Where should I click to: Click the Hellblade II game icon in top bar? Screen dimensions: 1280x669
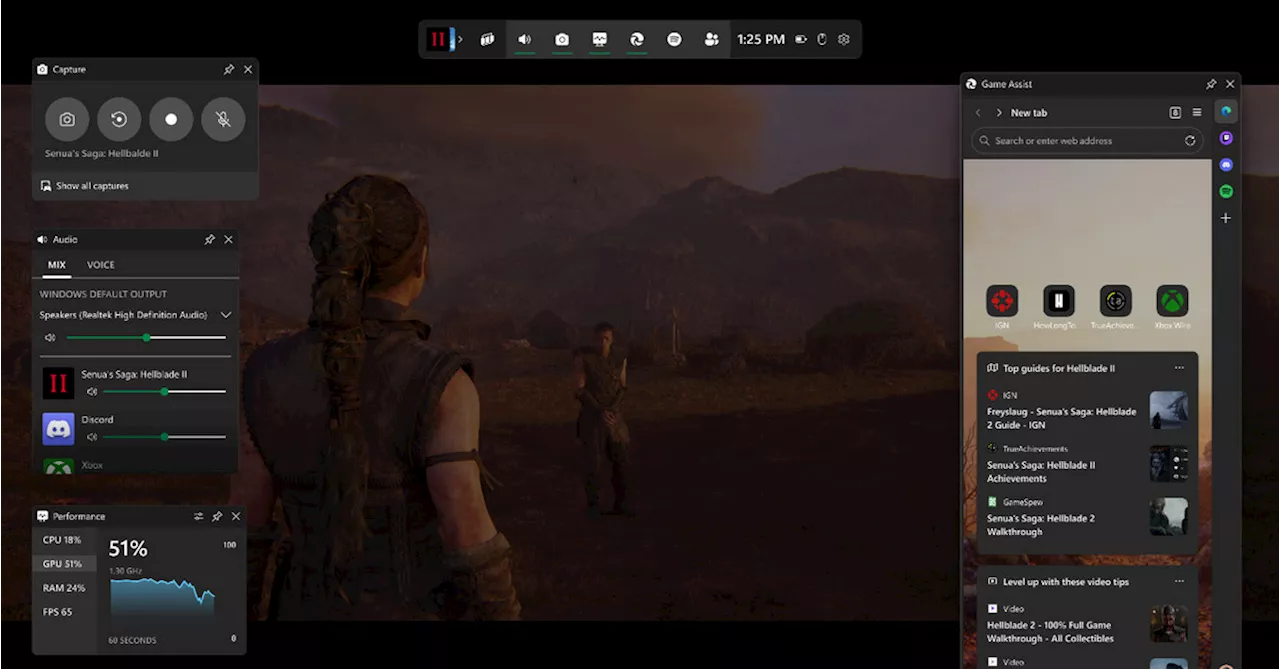[x=439, y=39]
